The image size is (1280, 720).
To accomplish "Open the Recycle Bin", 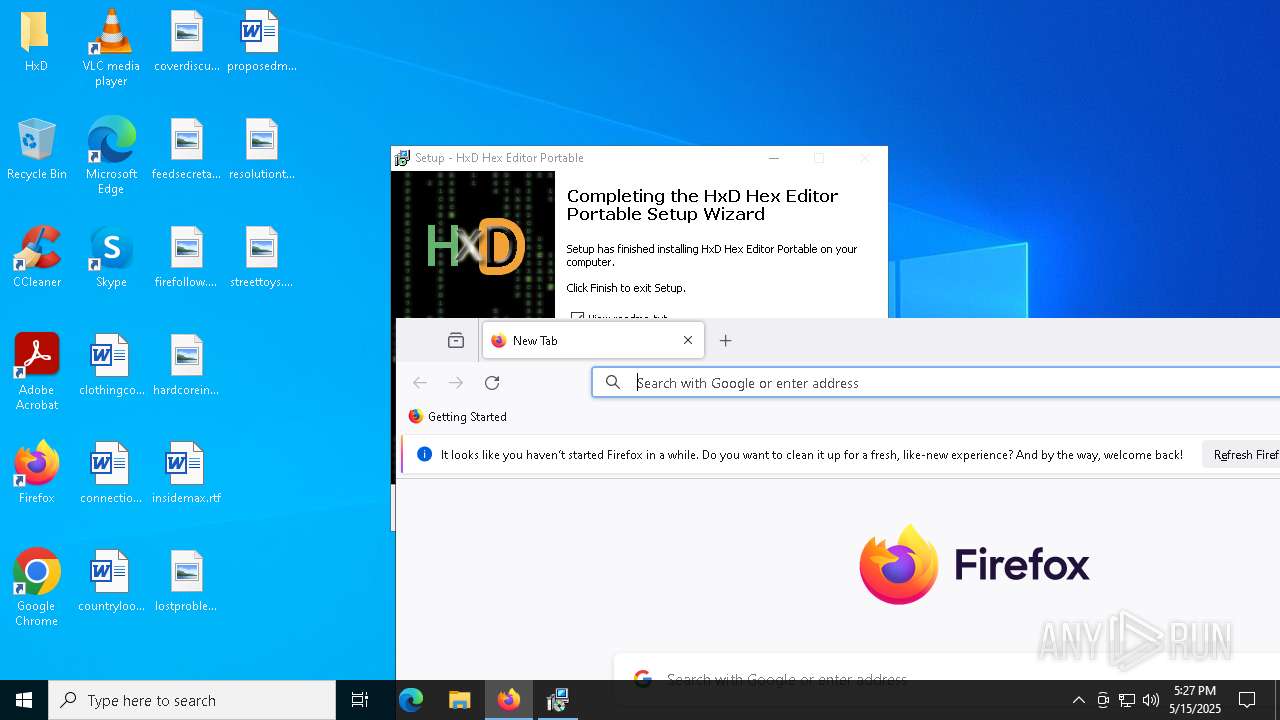I will click(x=36, y=149).
